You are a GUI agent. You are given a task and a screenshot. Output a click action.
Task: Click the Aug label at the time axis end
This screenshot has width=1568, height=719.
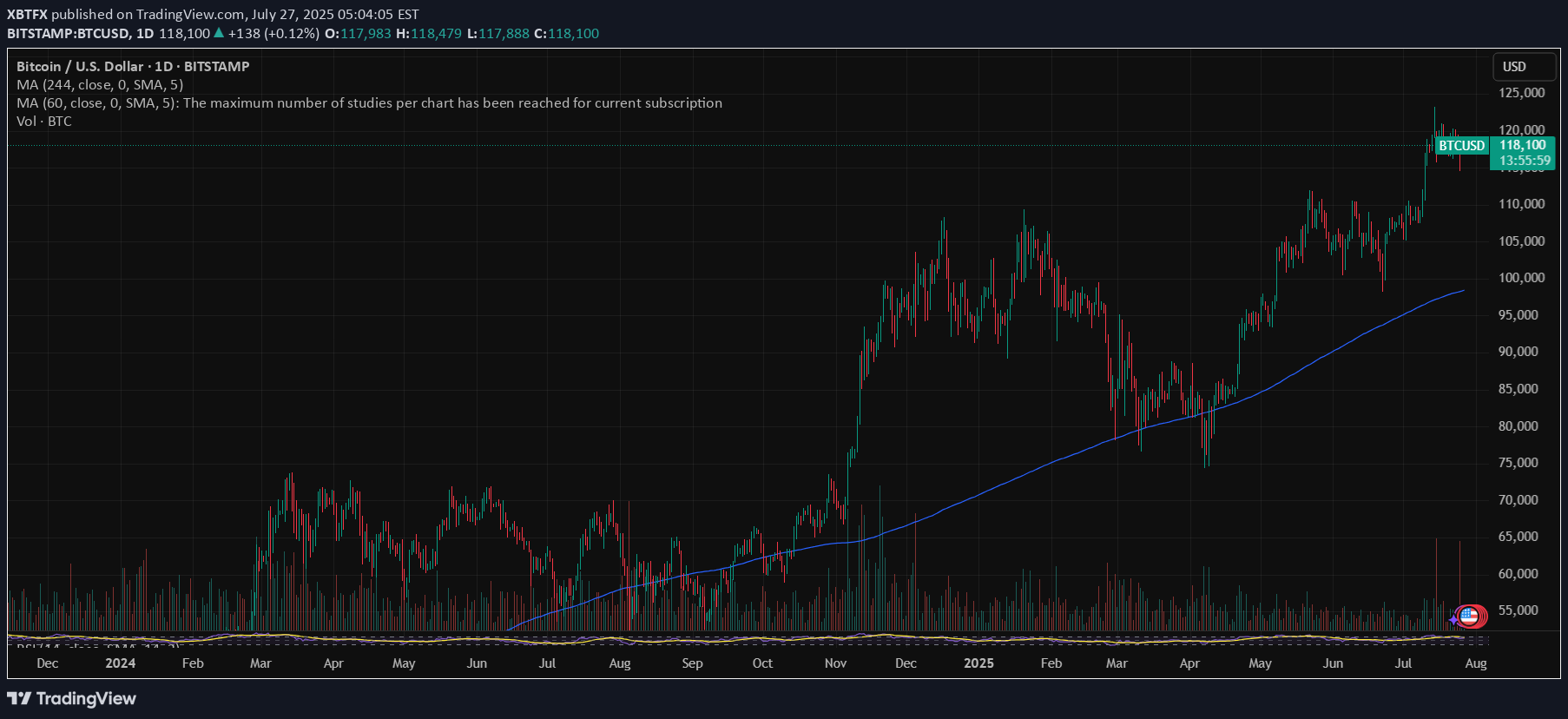pyautogui.click(x=1476, y=663)
